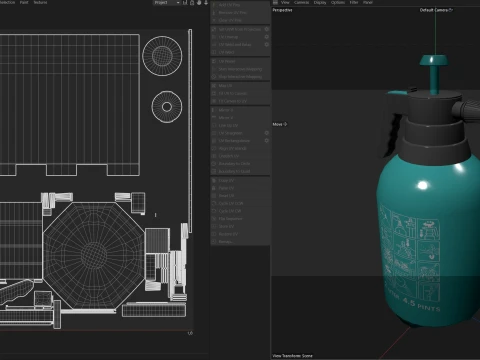Click the Boundary to Quad icon
The height and width of the screenshot is (360, 480).
(x=214, y=171)
